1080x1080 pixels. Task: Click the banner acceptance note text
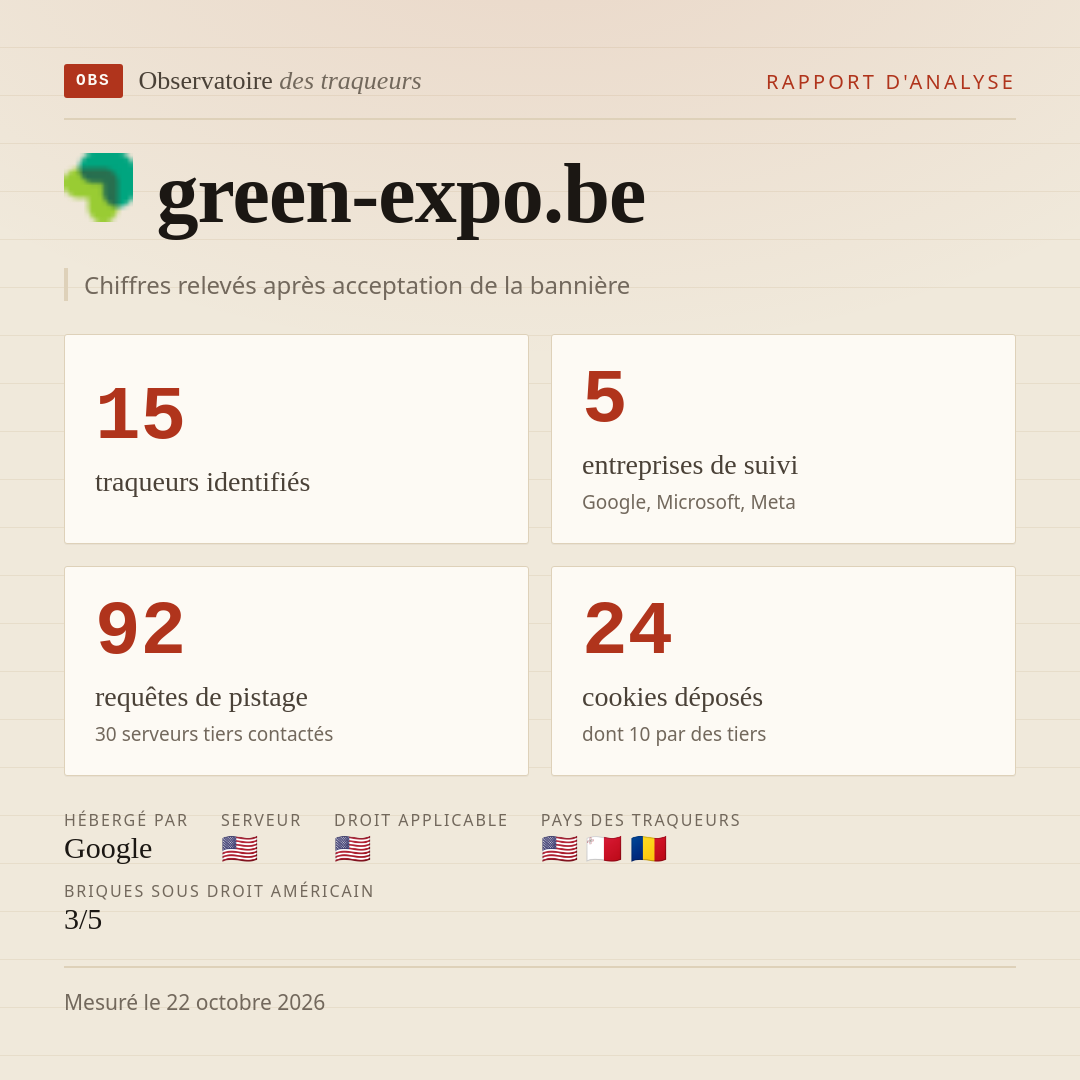[357, 285]
